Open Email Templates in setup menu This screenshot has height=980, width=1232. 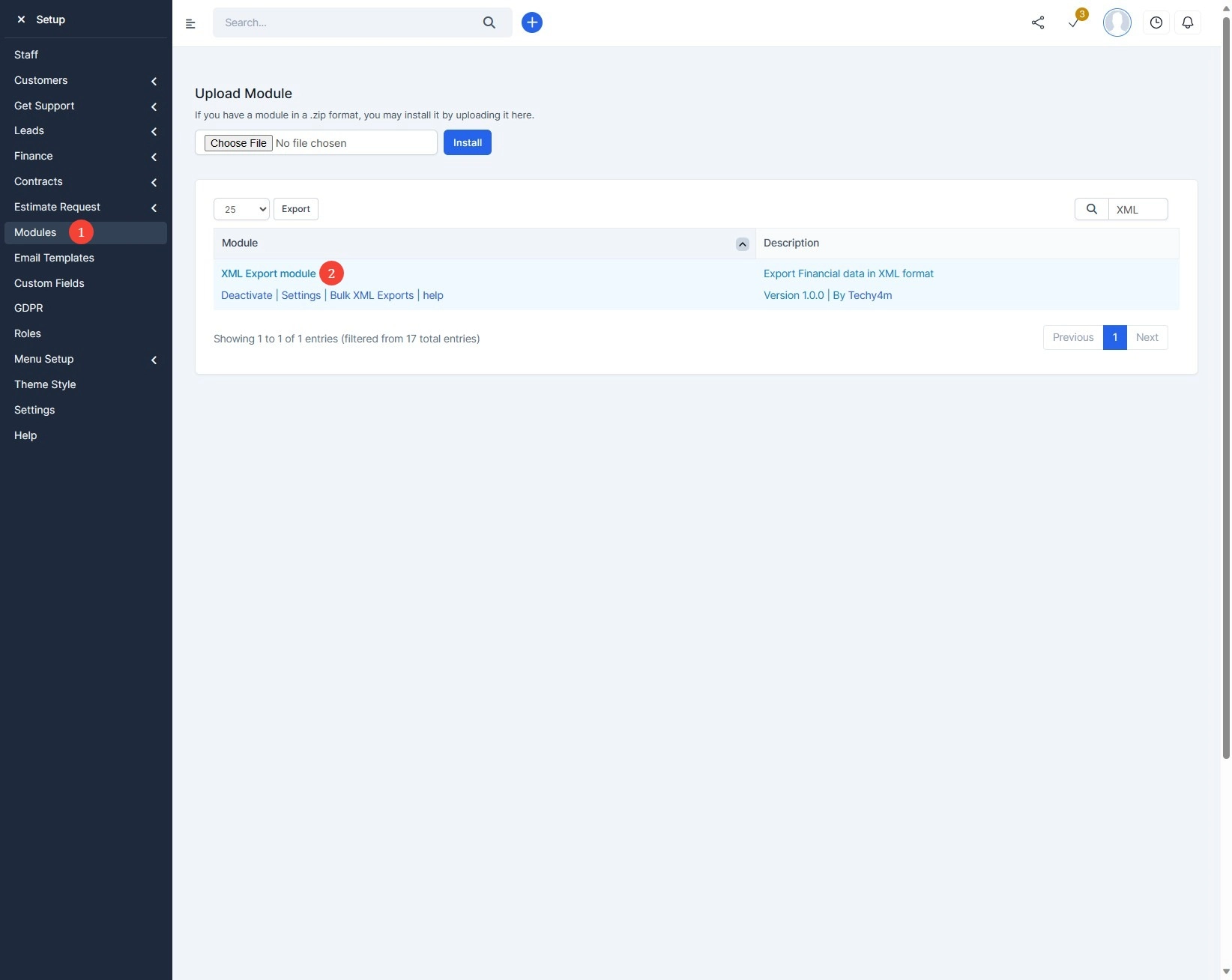pos(54,258)
